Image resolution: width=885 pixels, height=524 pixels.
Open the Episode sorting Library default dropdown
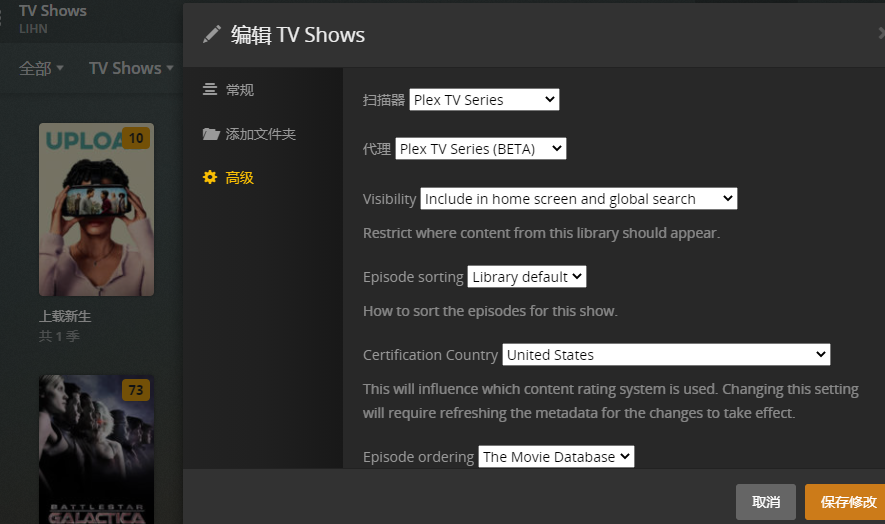pos(526,277)
